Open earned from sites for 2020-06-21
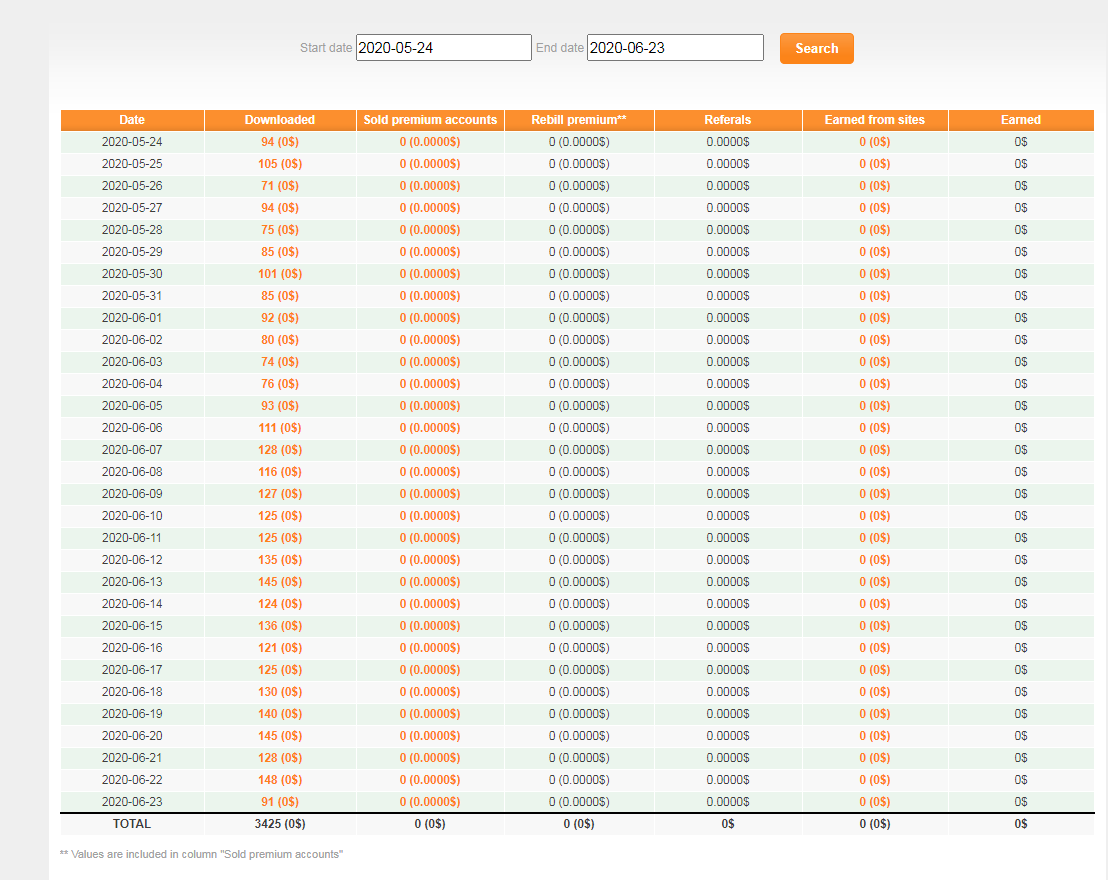Image resolution: width=1108 pixels, height=880 pixels. pyautogui.click(x=875, y=757)
